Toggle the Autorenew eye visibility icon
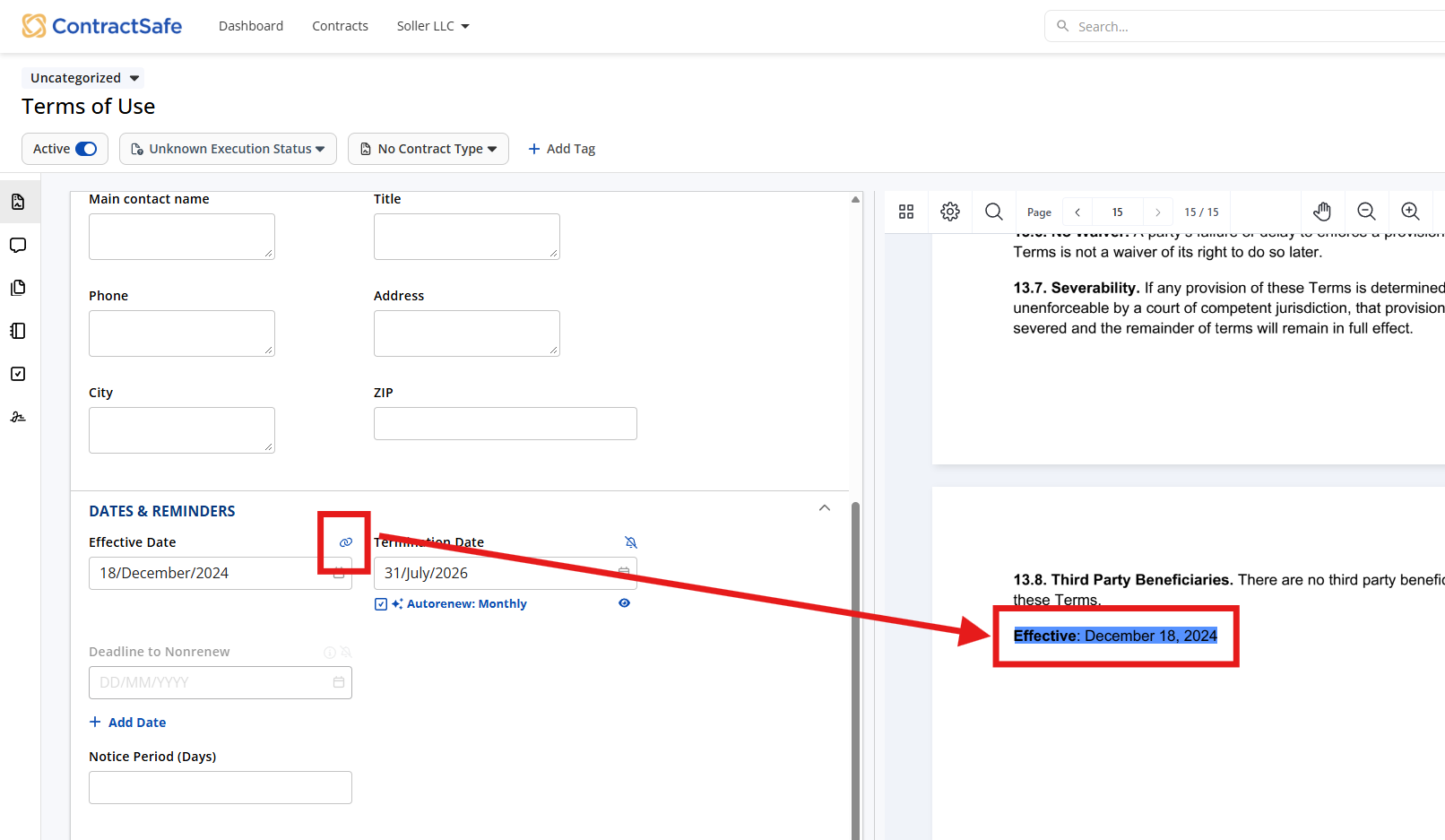The width and height of the screenshot is (1445, 840). coord(625,603)
